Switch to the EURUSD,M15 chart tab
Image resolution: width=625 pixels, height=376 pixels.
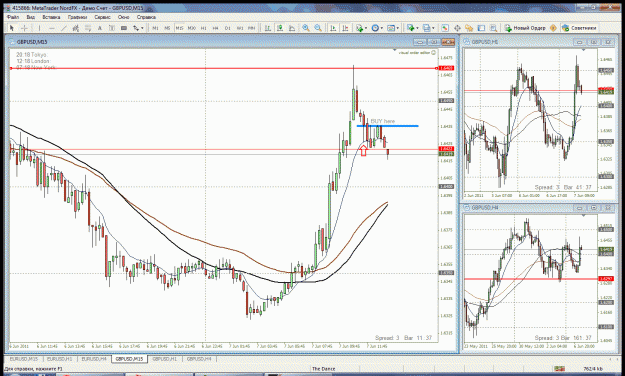(x=24, y=359)
